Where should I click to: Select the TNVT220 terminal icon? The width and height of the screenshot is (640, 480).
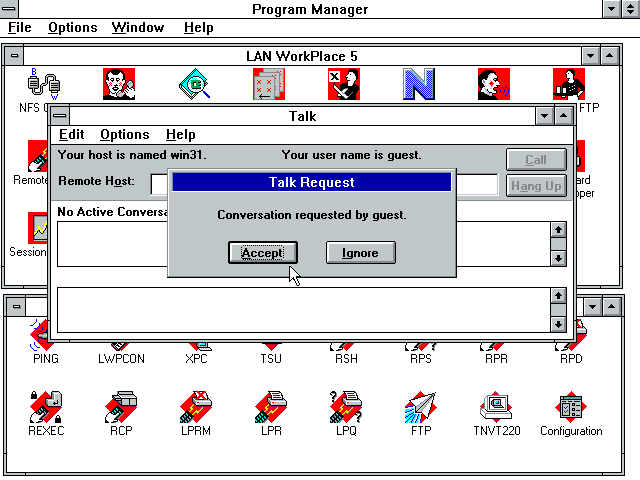coord(496,407)
